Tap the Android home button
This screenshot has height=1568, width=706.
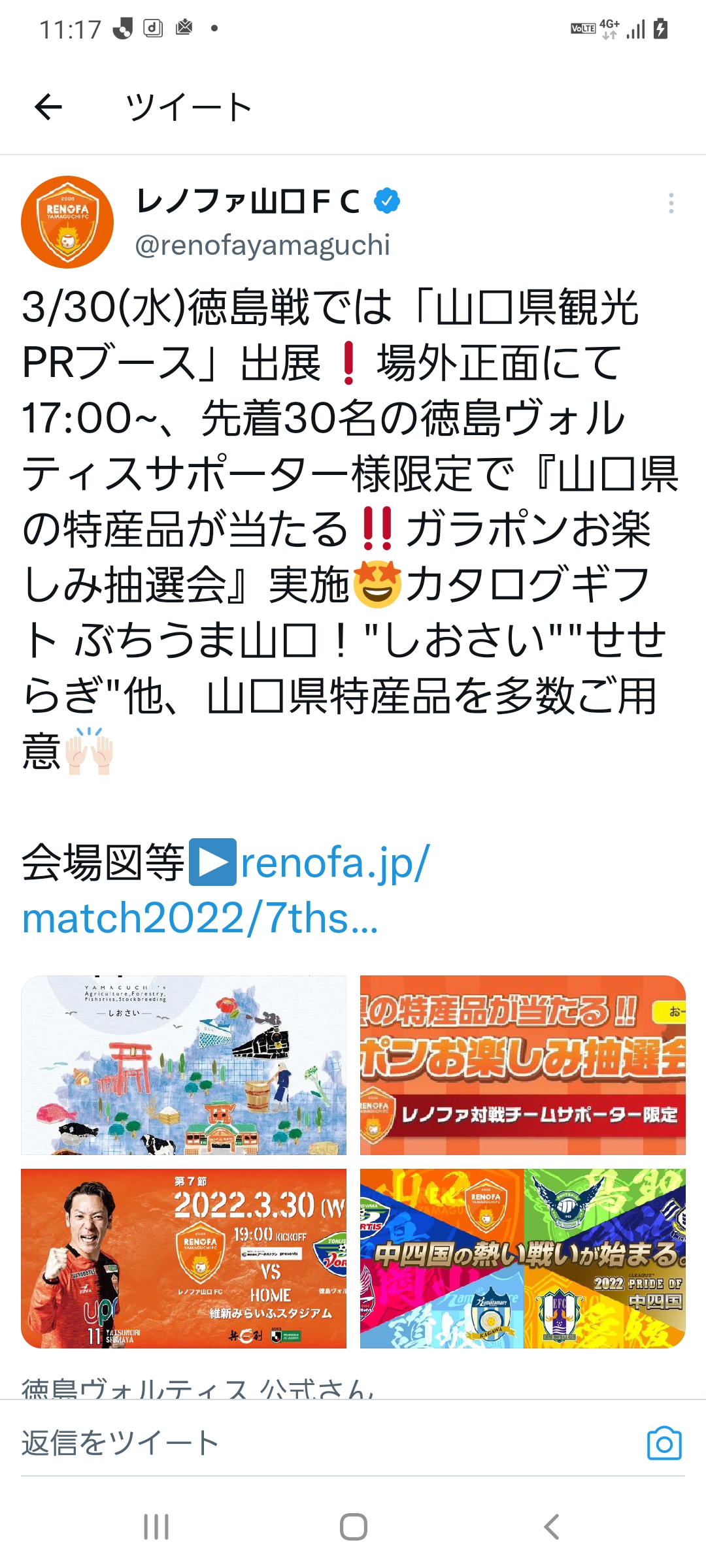353,1527
